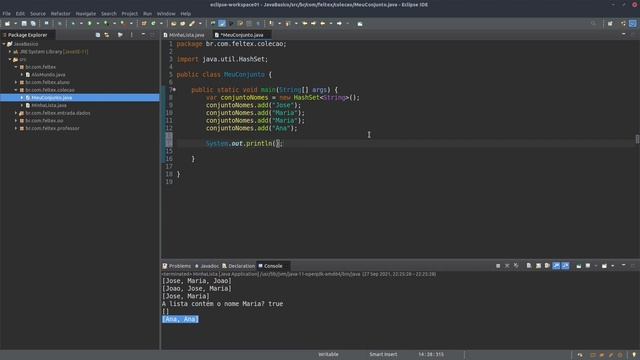
Task: Select MinhaLista.java in Package Explorer tree
Action: 49,105
